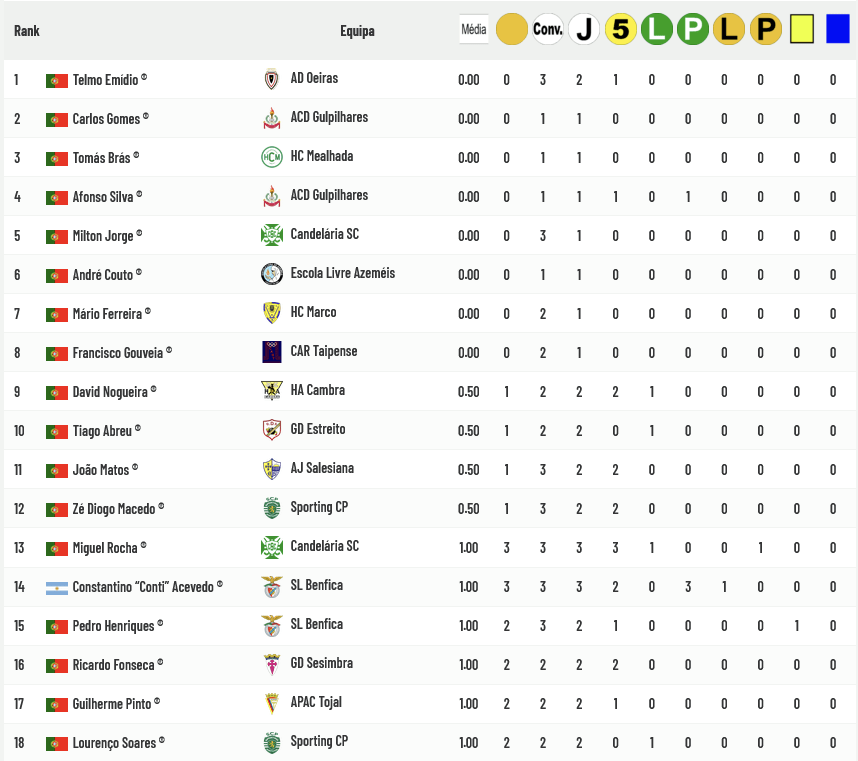Click the gold P column icon
Screen dimensions: 858x761
(765, 30)
